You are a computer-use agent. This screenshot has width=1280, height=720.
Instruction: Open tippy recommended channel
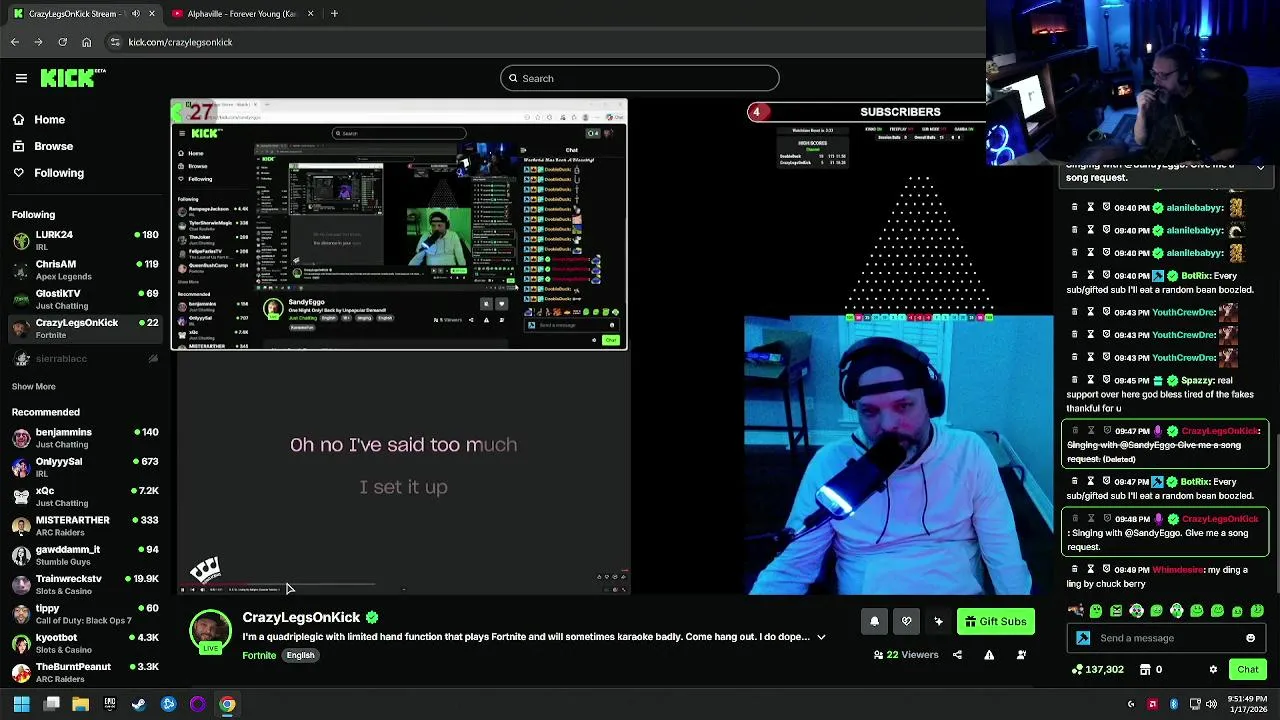coord(85,614)
